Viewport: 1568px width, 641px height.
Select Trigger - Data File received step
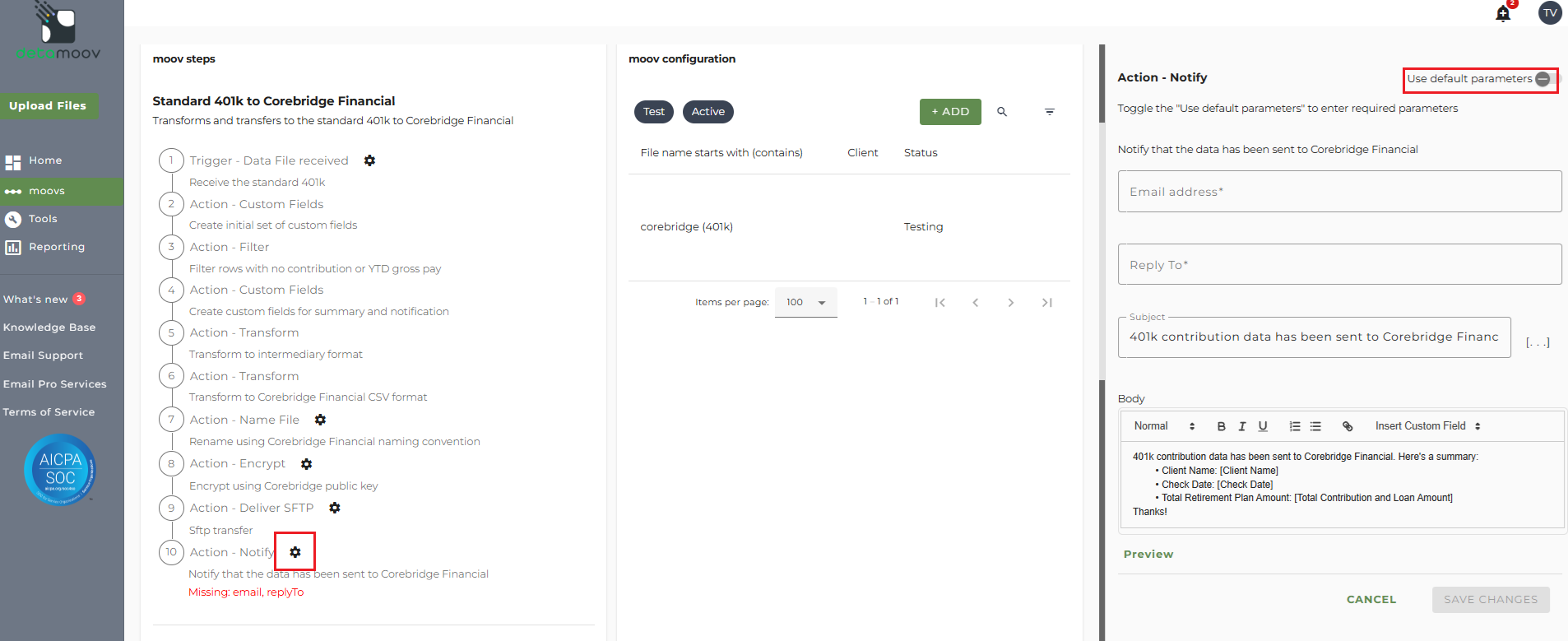pos(269,160)
